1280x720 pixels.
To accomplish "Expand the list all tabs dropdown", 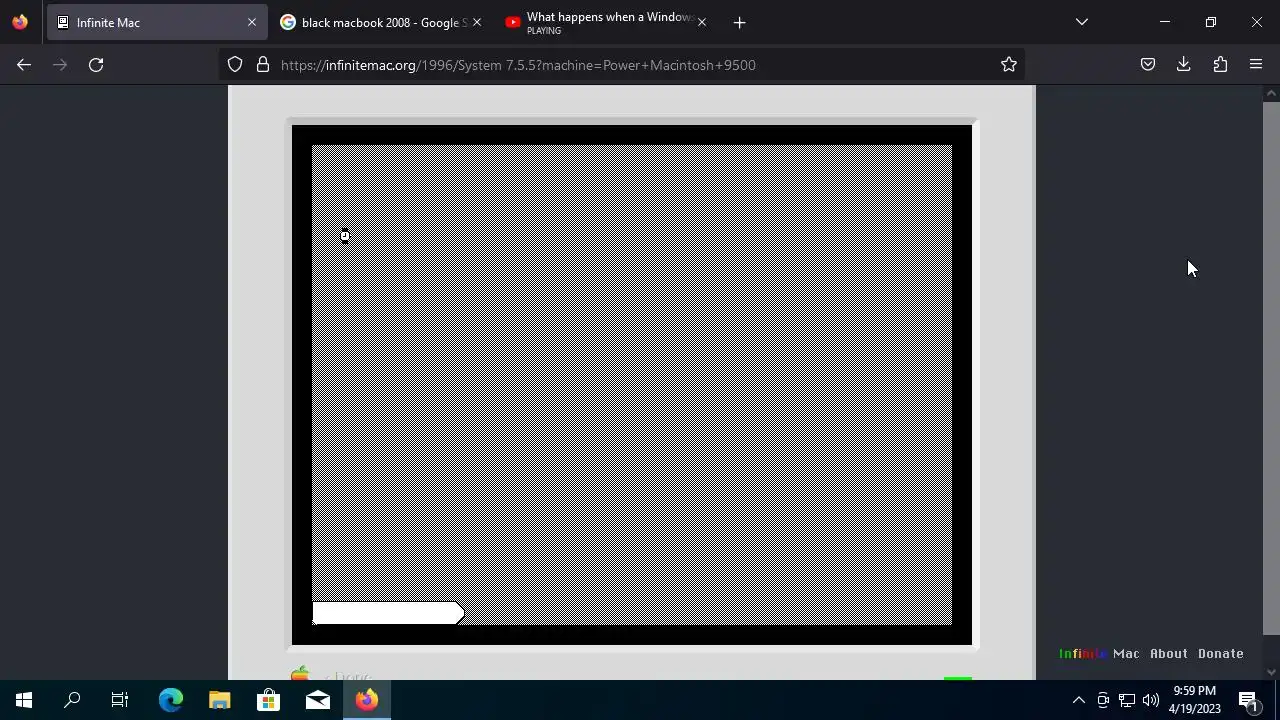I will click(x=1082, y=22).
